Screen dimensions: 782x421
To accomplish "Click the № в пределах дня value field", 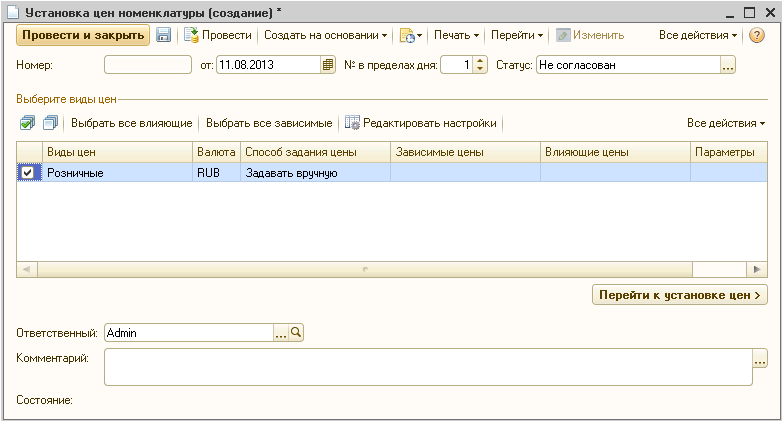I will 457,65.
